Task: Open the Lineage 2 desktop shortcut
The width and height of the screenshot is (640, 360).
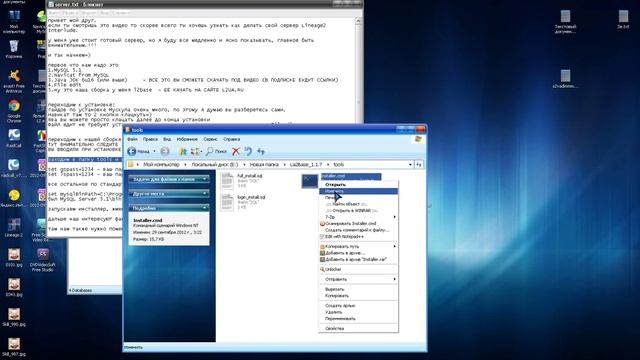Action: pos(14,228)
